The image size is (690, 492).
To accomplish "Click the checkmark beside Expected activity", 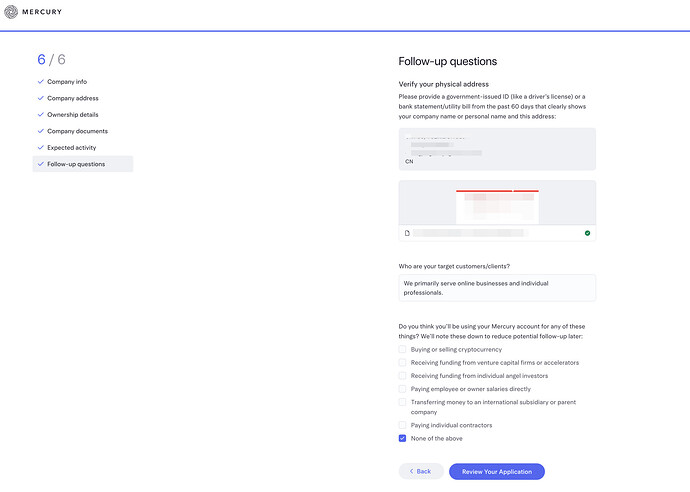I will point(40,147).
